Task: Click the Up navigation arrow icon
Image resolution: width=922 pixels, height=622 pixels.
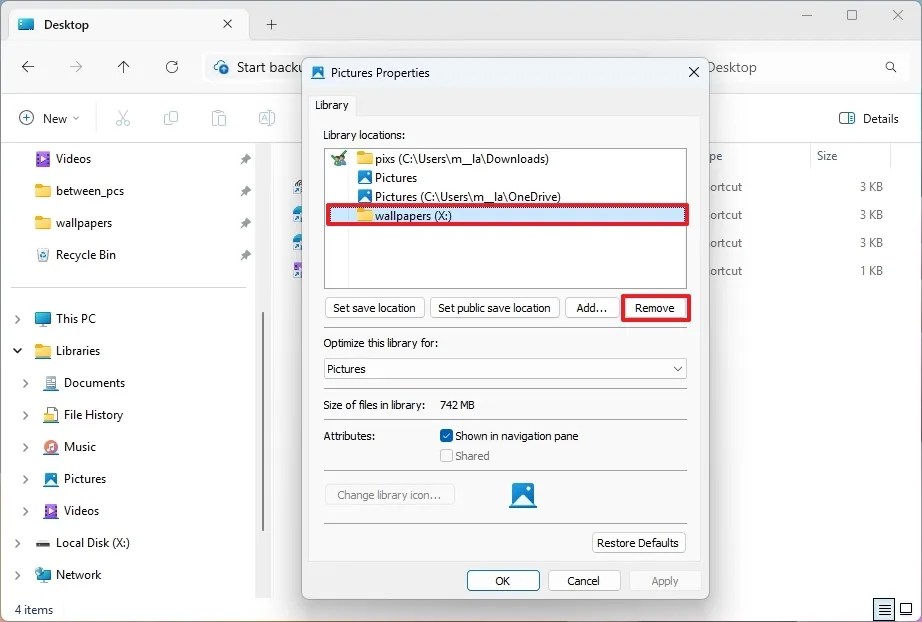Action: tap(122, 67)
